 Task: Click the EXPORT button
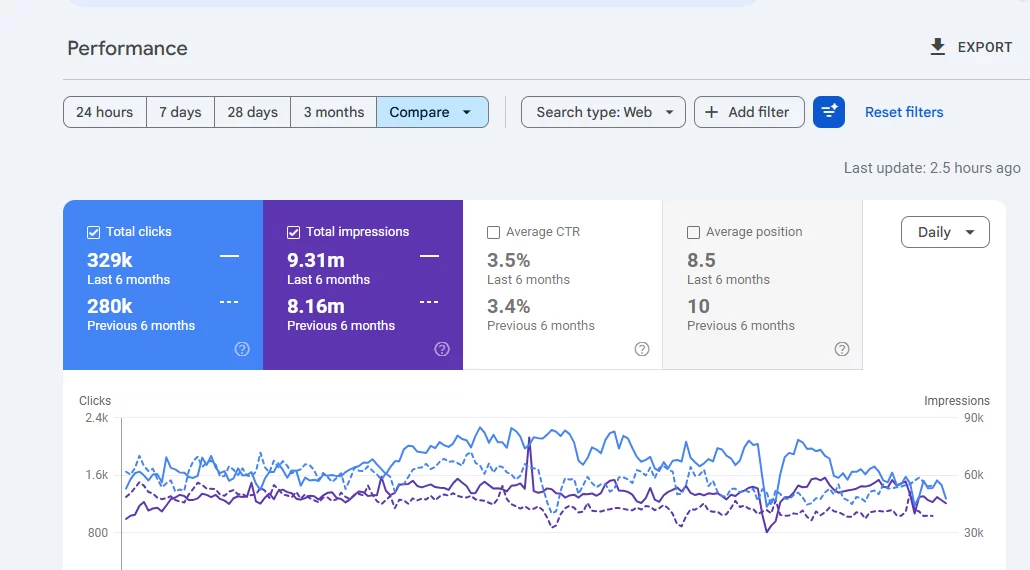coord(972,47)
